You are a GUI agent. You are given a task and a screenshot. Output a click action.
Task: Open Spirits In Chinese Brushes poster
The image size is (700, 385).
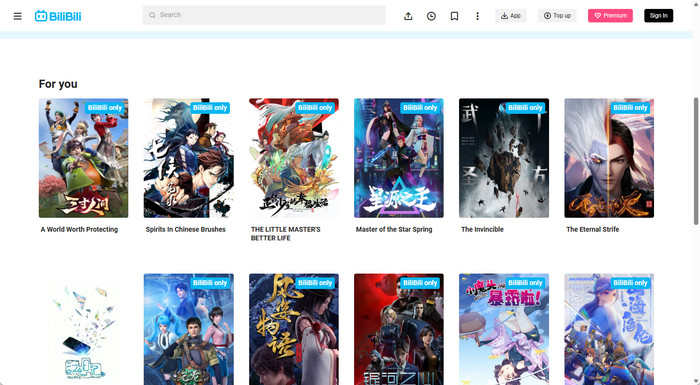pyautogui.click(x=188, y=158)
